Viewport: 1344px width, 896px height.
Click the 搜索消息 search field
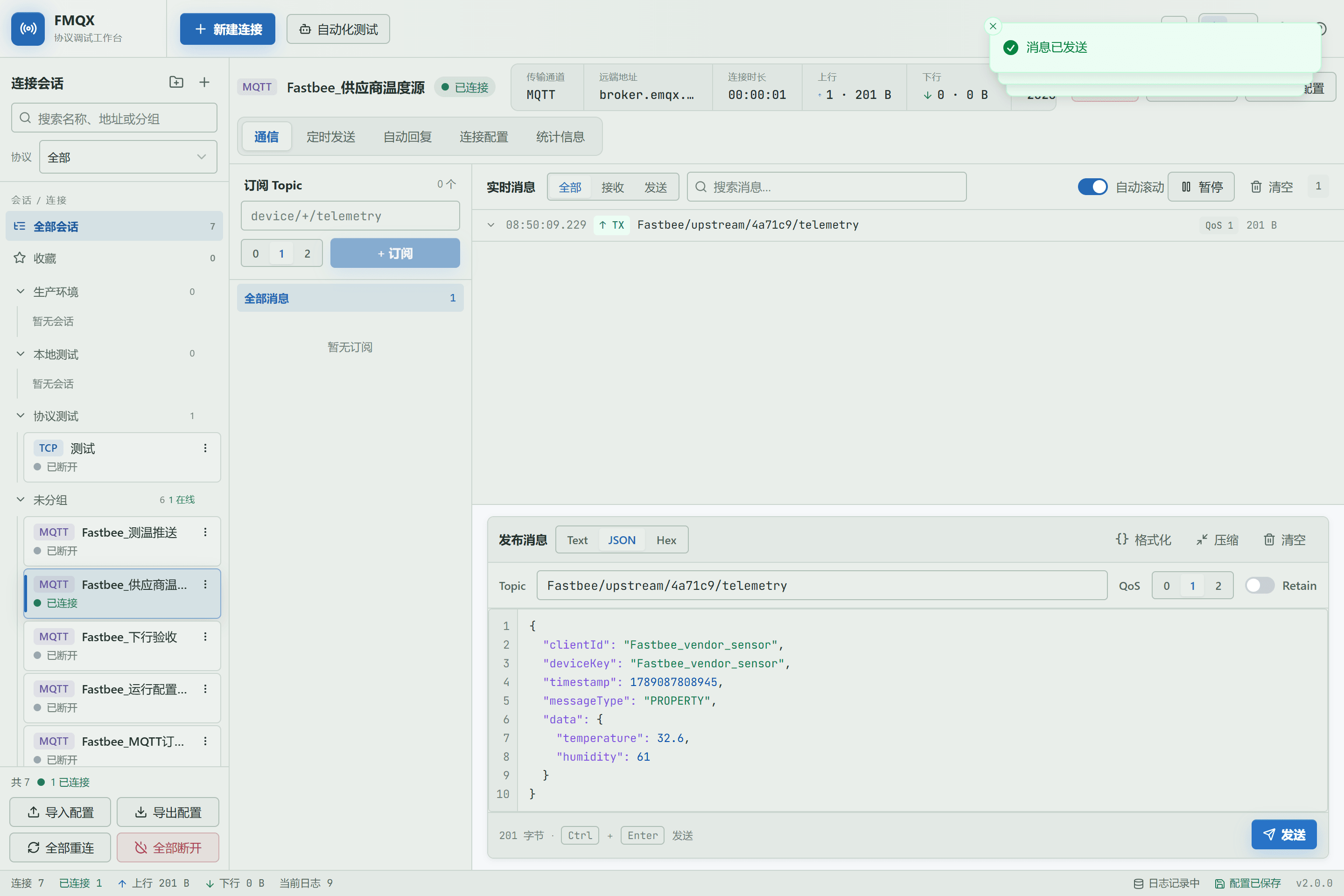pyautogui.click(x=827, y=187)
